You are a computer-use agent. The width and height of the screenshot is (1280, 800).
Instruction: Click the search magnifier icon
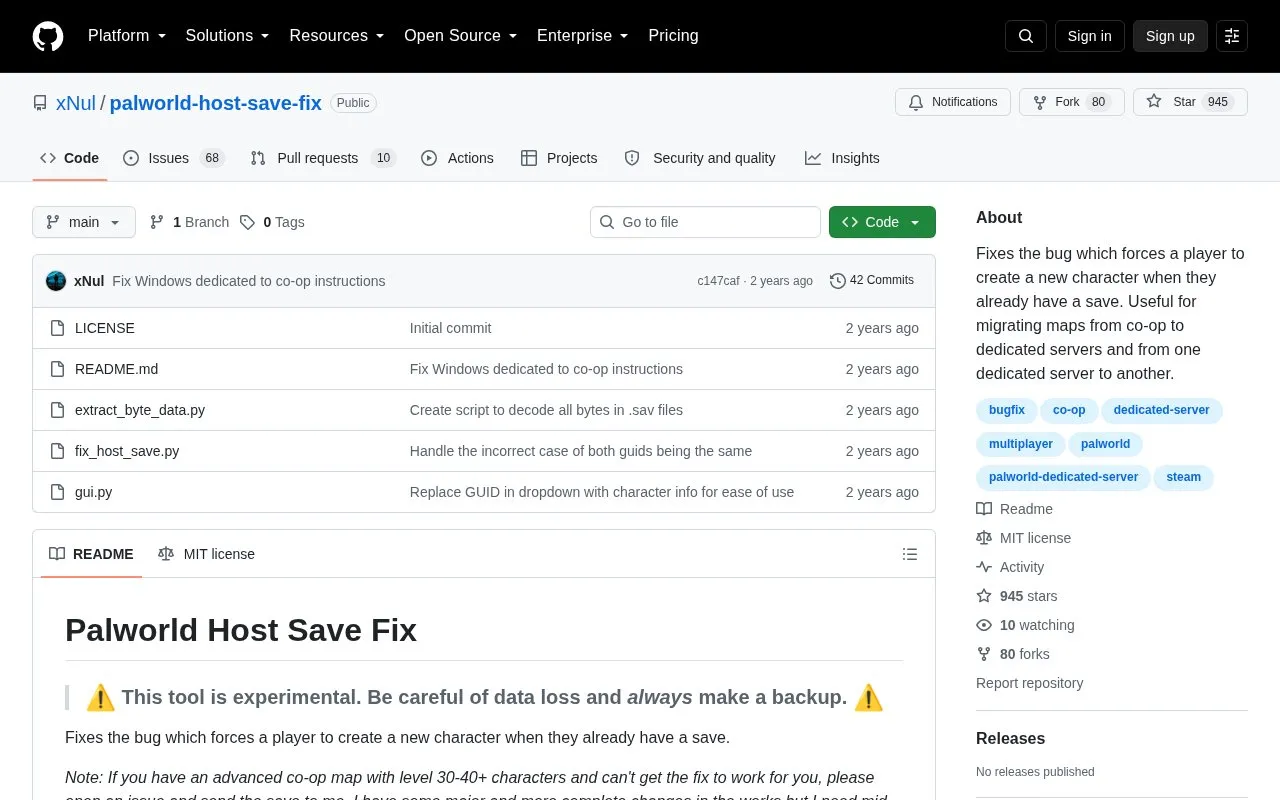pyautogui.click(x=1026, y=36)
